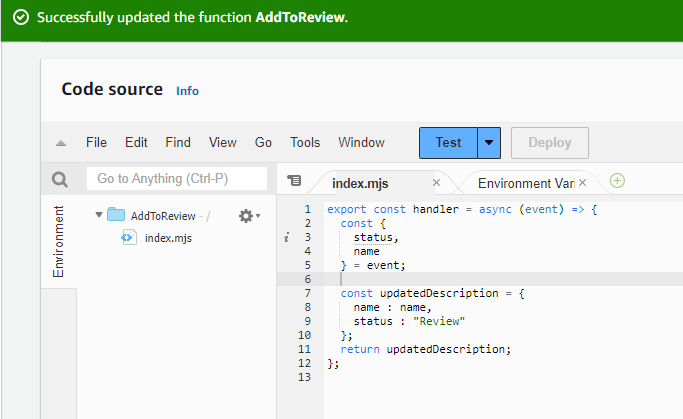Click the collapse arrow left of File menu
683x419 pixels.
tap(61, 143)
